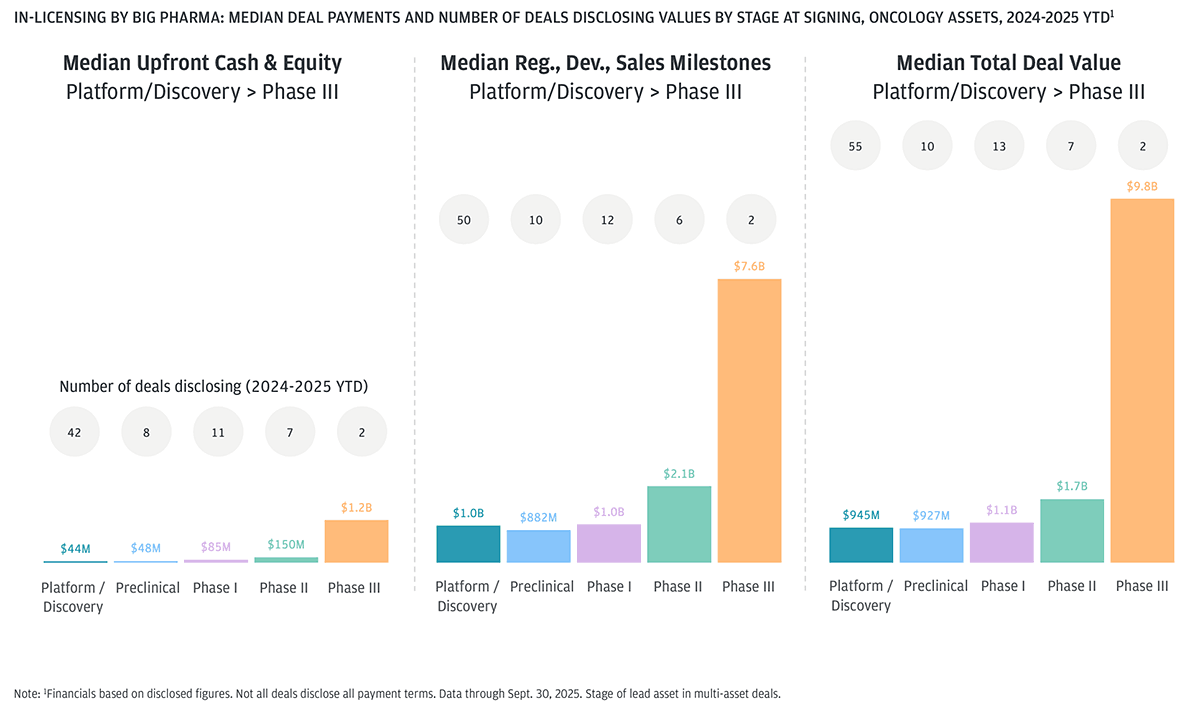Screen dimensions: 1200x715
Task: Select the circle showing 6 deals
Action: click(679, 220)
